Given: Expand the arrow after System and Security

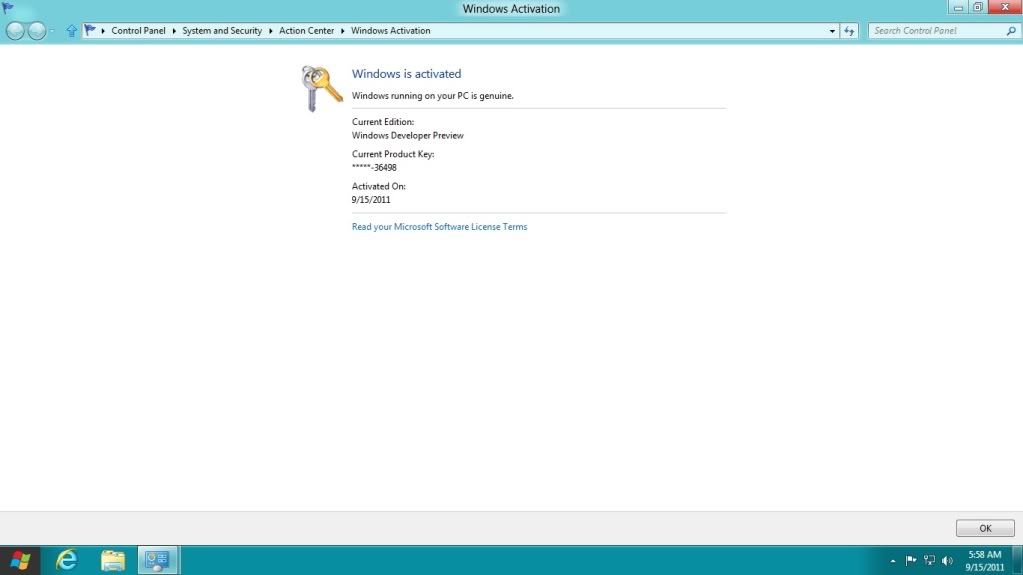Looking at the screenshot, I should (271, 31).
